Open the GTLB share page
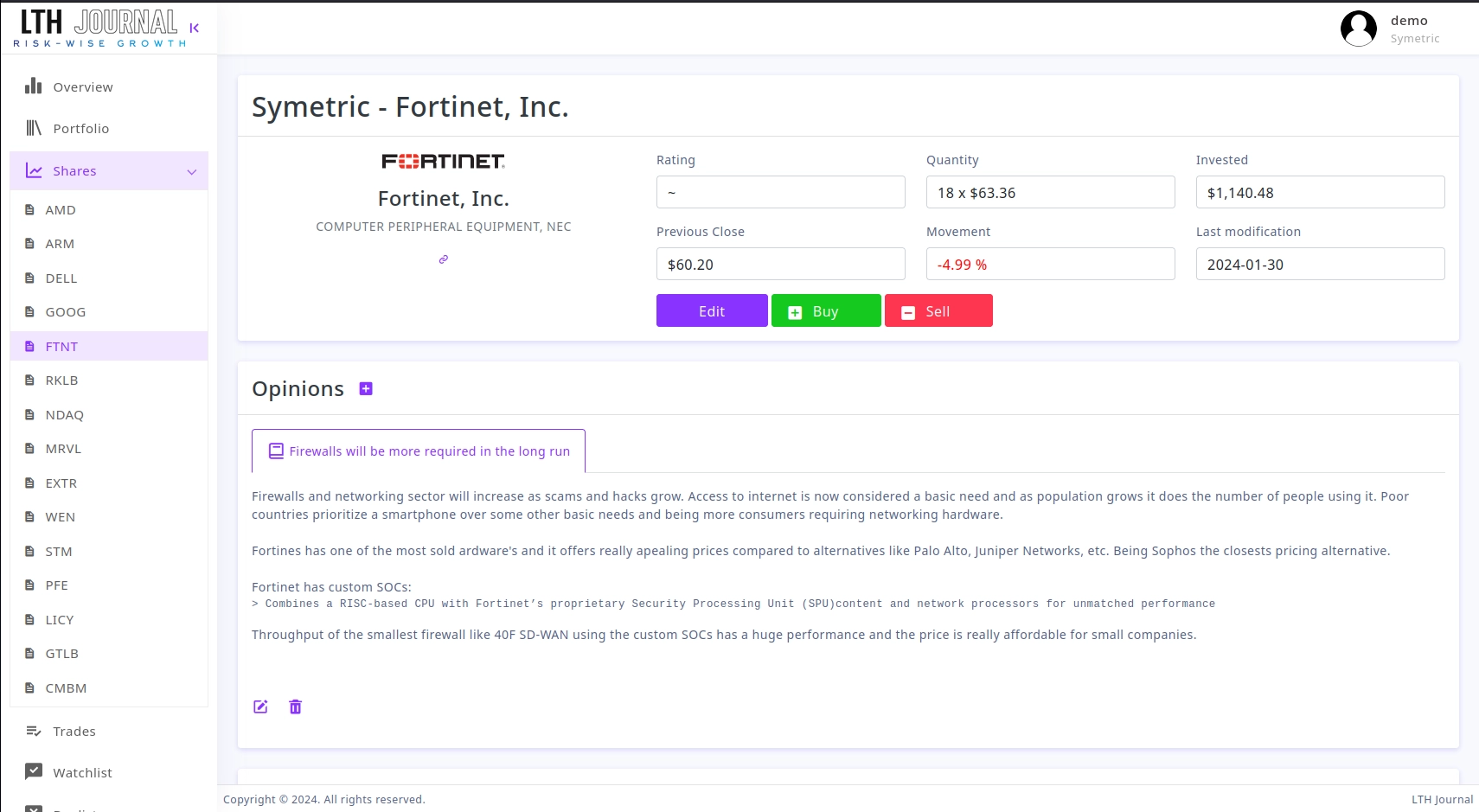This screenshot has width=1479, height=812. pyautogui.click(x=109, y=654)
